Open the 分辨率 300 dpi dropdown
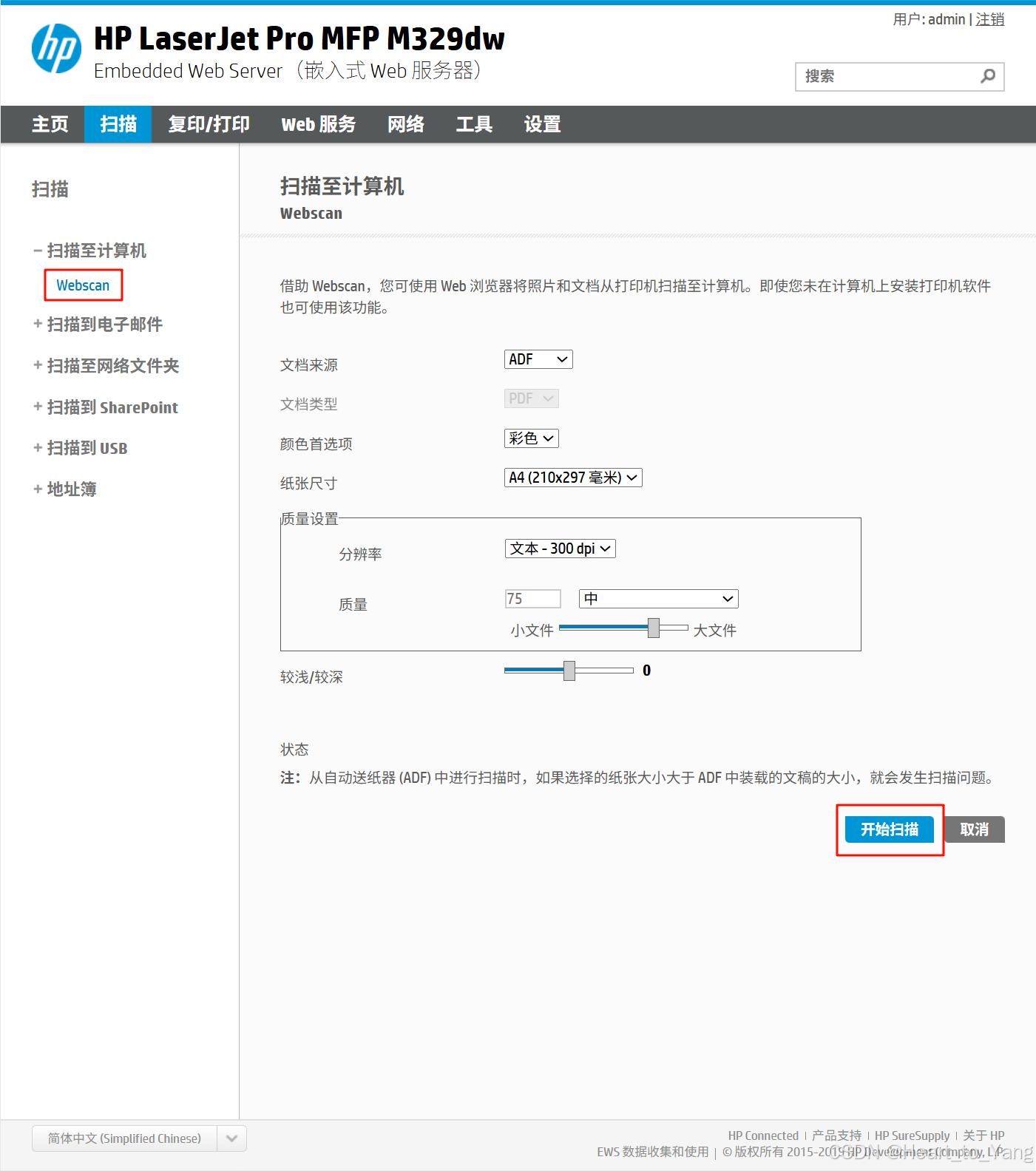 pyautogui.click(x=561, y=549)
